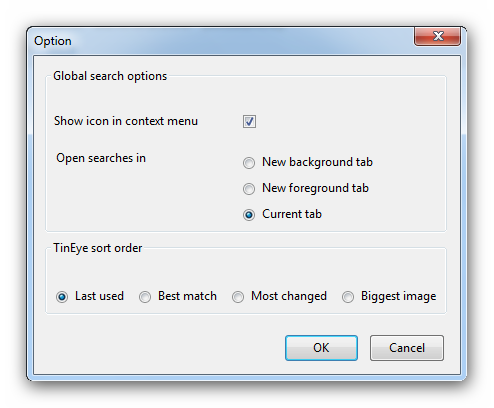Viewport: 494px width, 408px height.
Task: Pick the Last used sort order radio
Action: coord(62,297)
